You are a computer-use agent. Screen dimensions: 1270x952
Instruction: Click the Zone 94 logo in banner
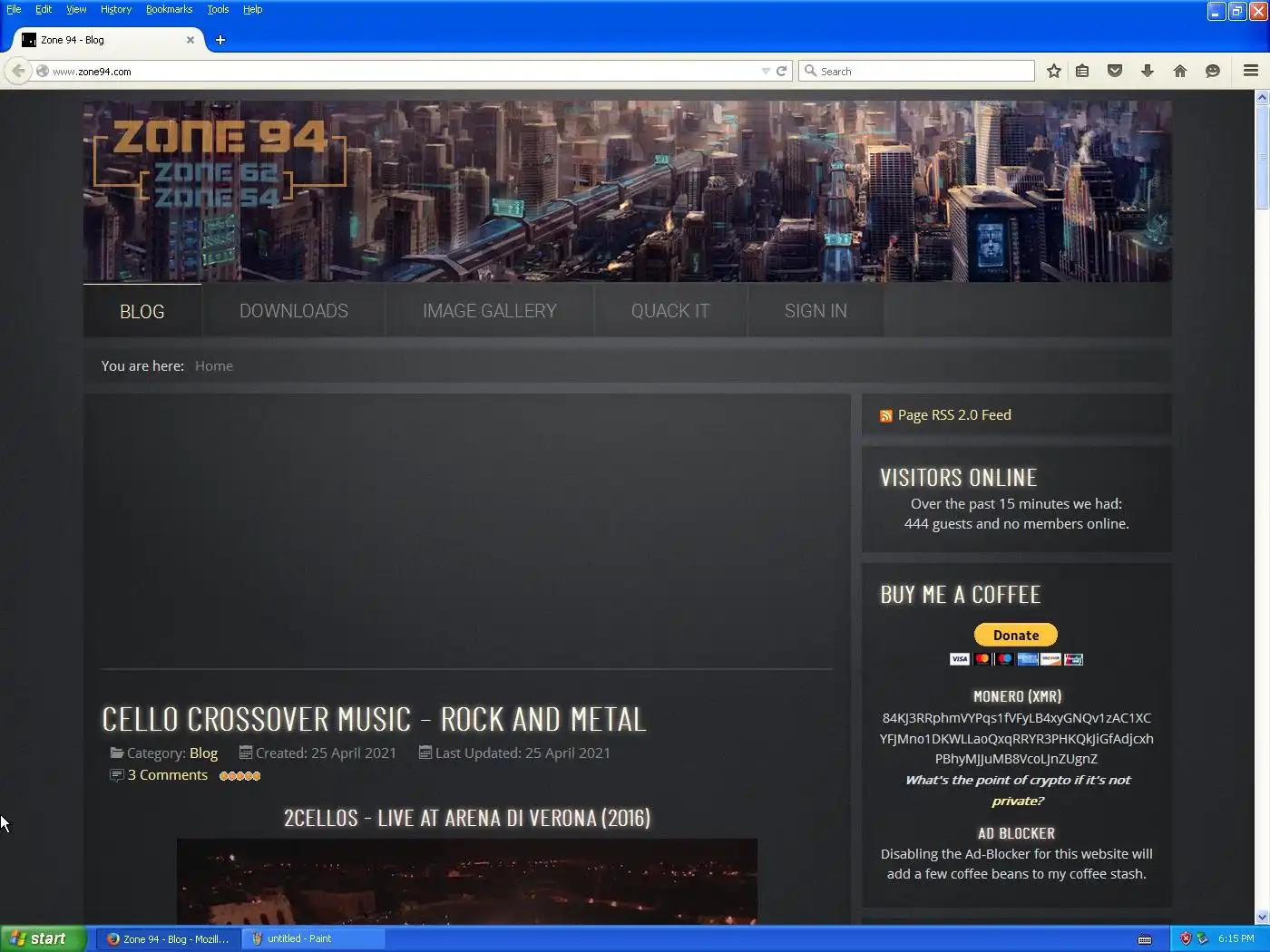(220, 161)
